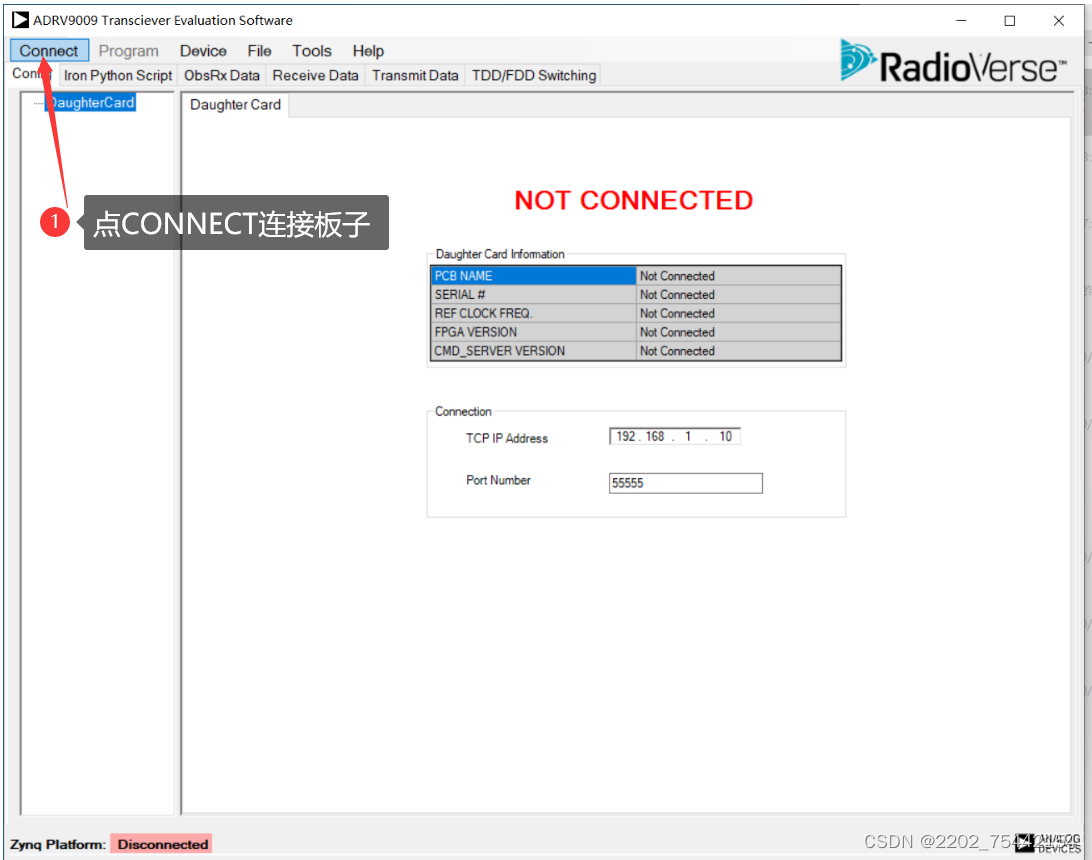This screenshot has width=1092, height=860.
Task: Switch to Iron Python Script tab
Action: [x=118, y=75]
